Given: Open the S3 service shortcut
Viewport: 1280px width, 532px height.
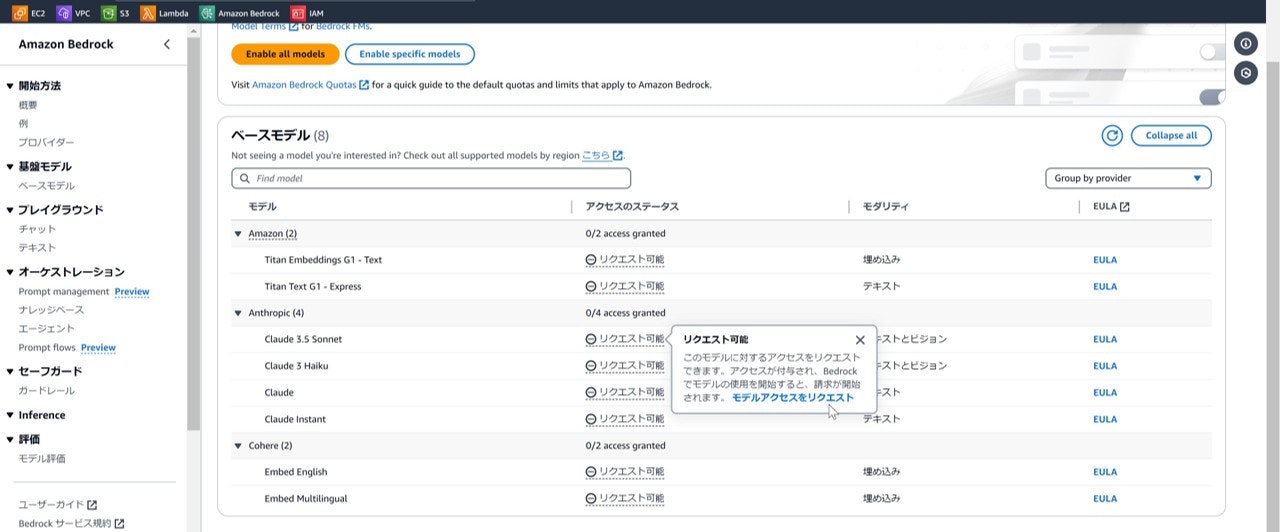Looking at the screenshot, I should [116, 12].
